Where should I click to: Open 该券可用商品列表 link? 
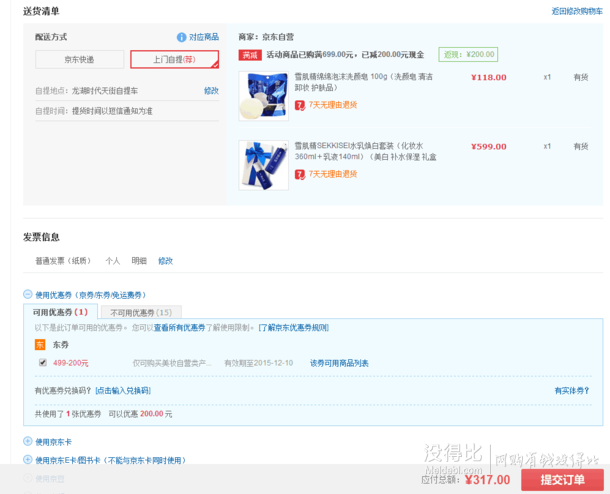click(339, 363)
